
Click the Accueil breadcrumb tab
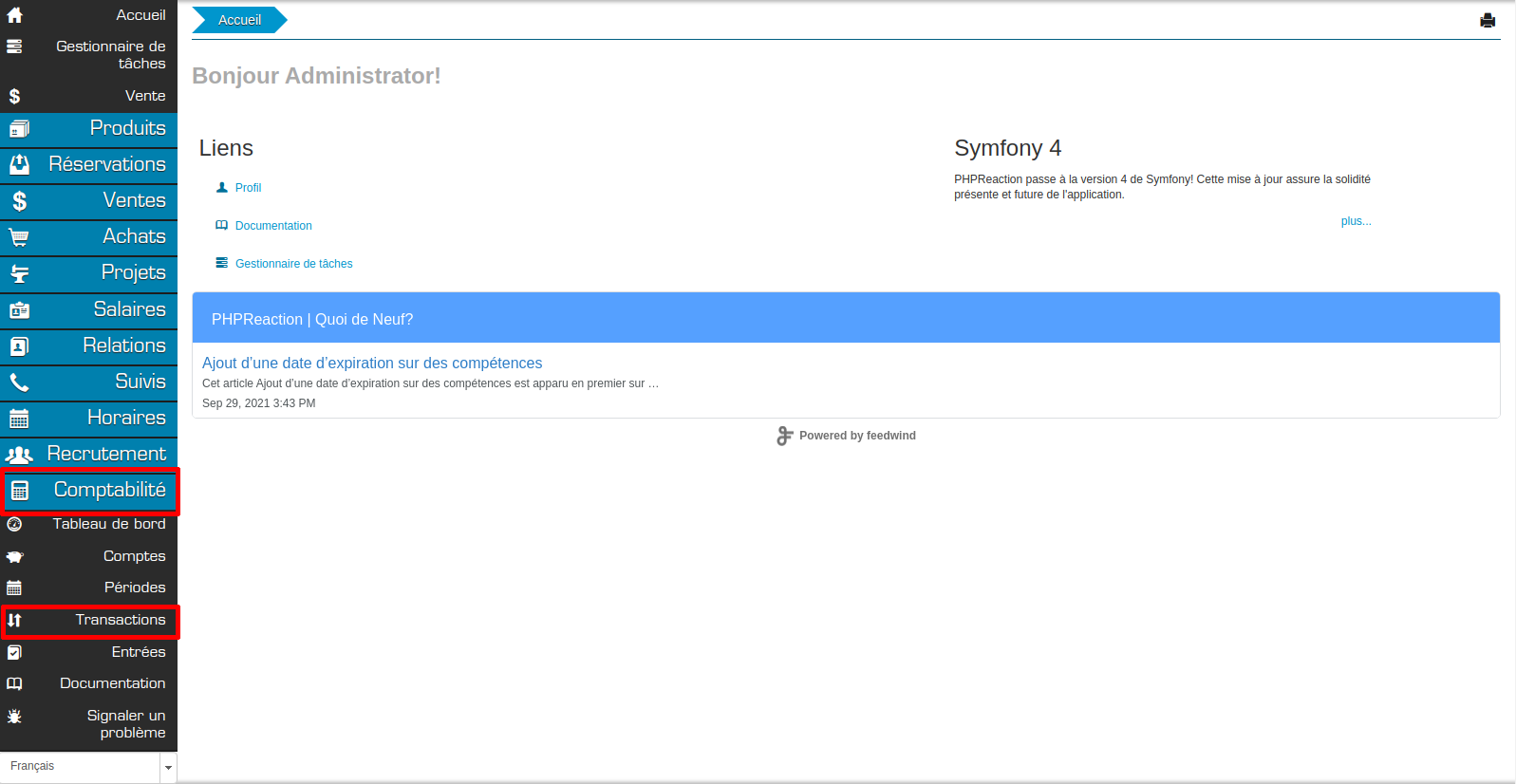tap(239, 20)
